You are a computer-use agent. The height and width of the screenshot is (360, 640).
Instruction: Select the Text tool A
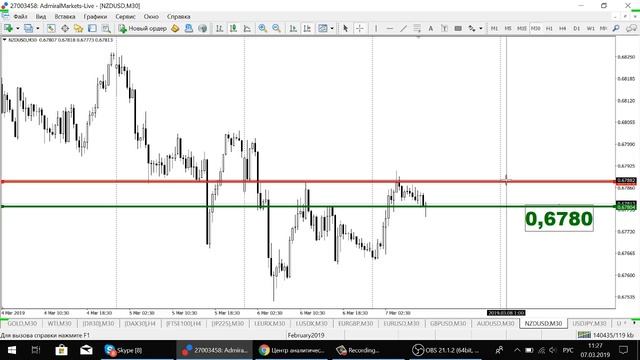pyautogui.click(x=430, y=28)
